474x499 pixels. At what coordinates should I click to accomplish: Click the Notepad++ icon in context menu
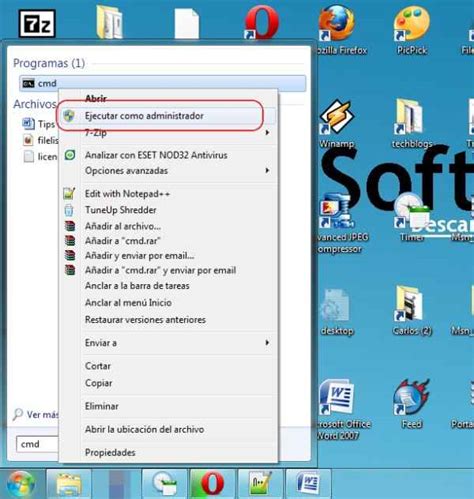pyautogui.click(x=69, y=194)
